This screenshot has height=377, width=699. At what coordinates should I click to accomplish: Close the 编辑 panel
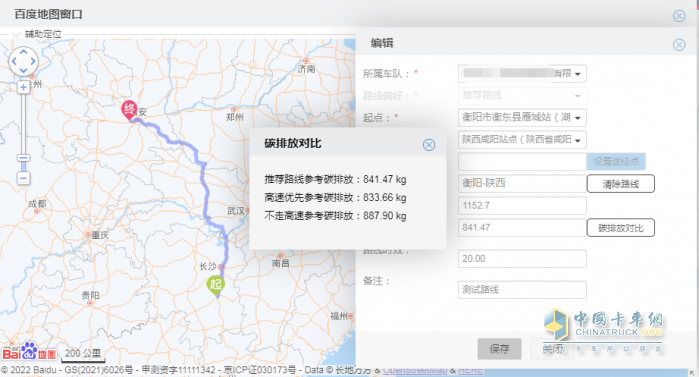[679, 45]
